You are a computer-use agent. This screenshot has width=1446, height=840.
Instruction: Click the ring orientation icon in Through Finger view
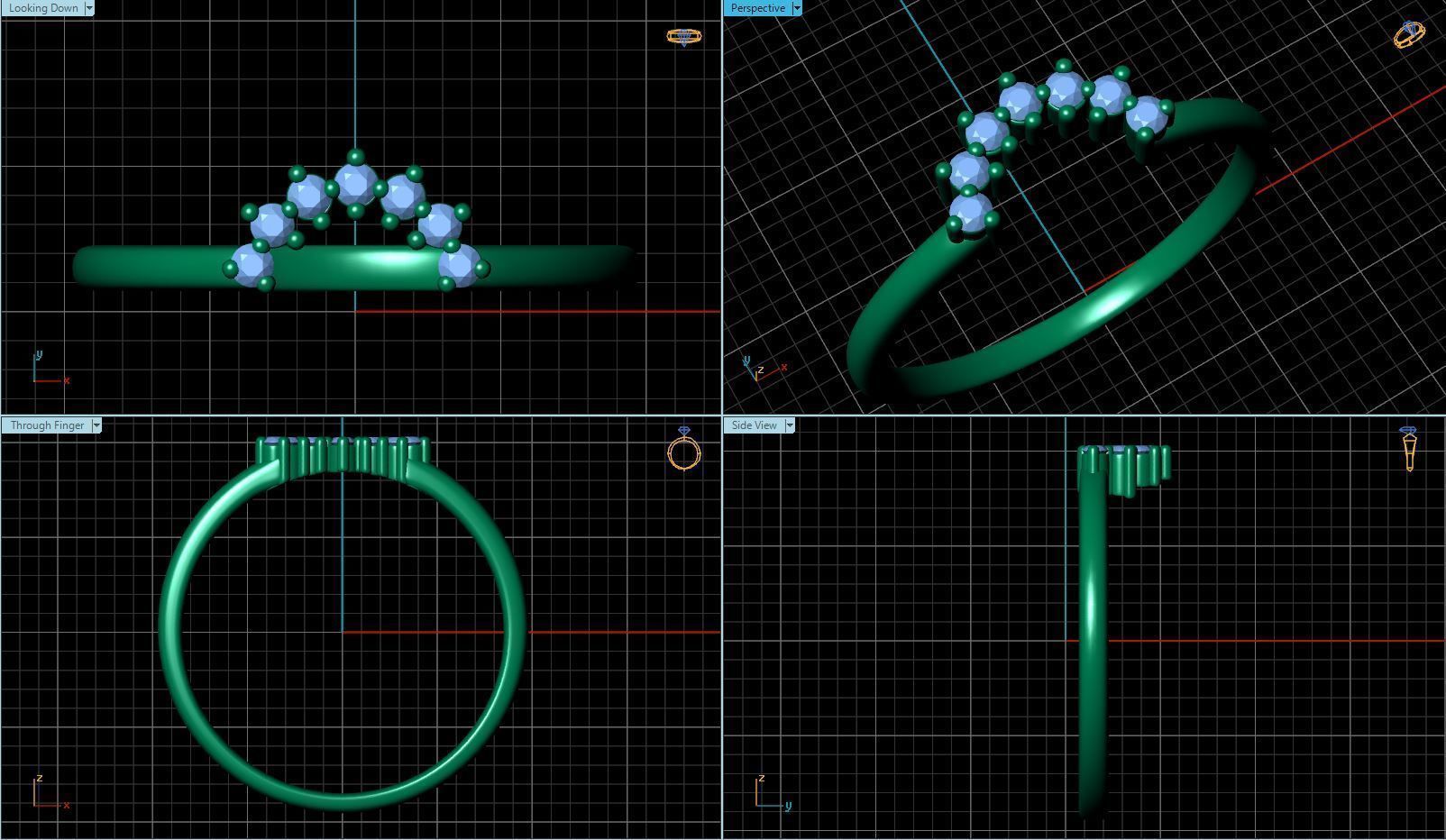[x=684, y=448]
